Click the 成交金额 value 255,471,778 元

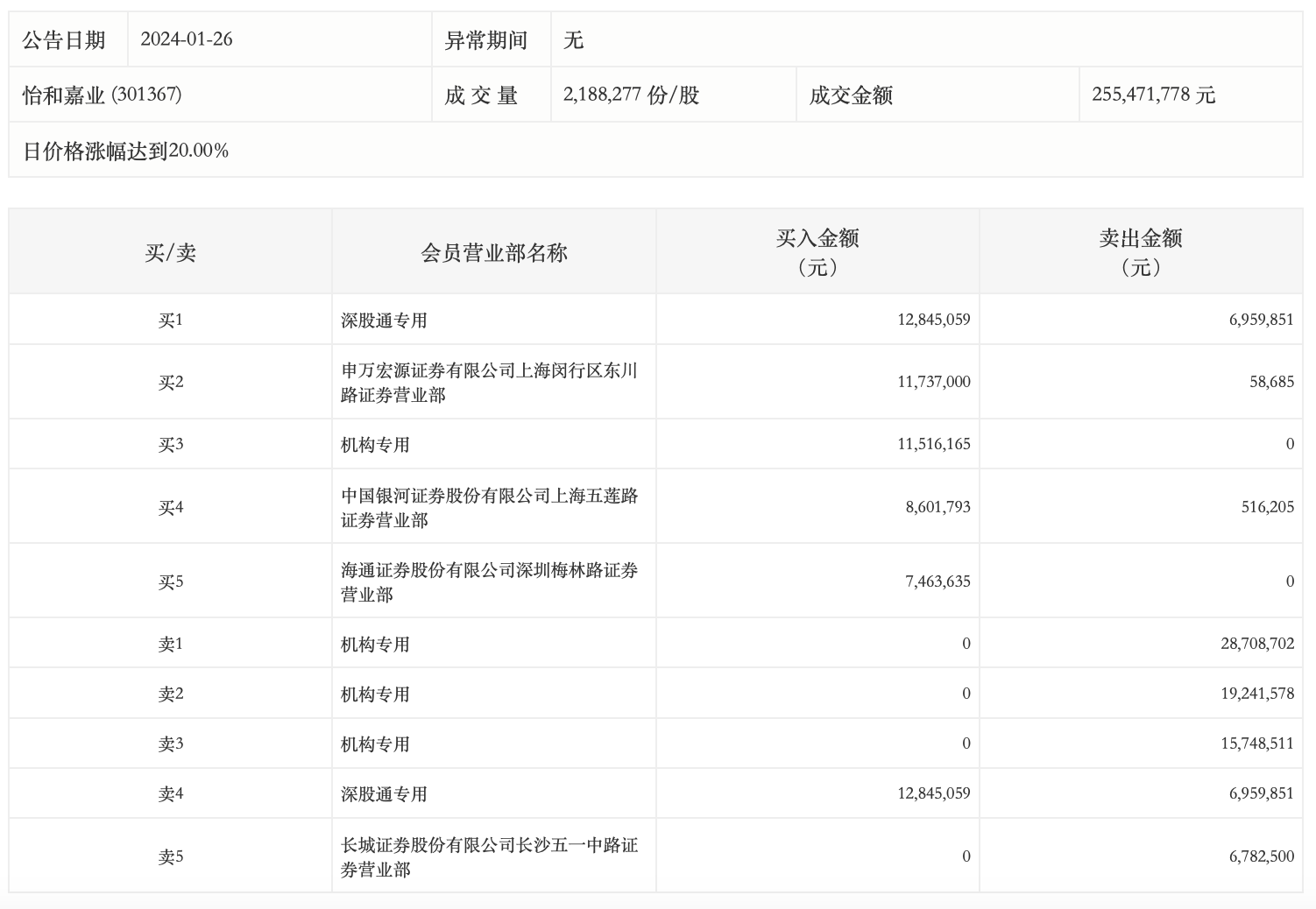pyautogui.click(x=1153, y=95)
